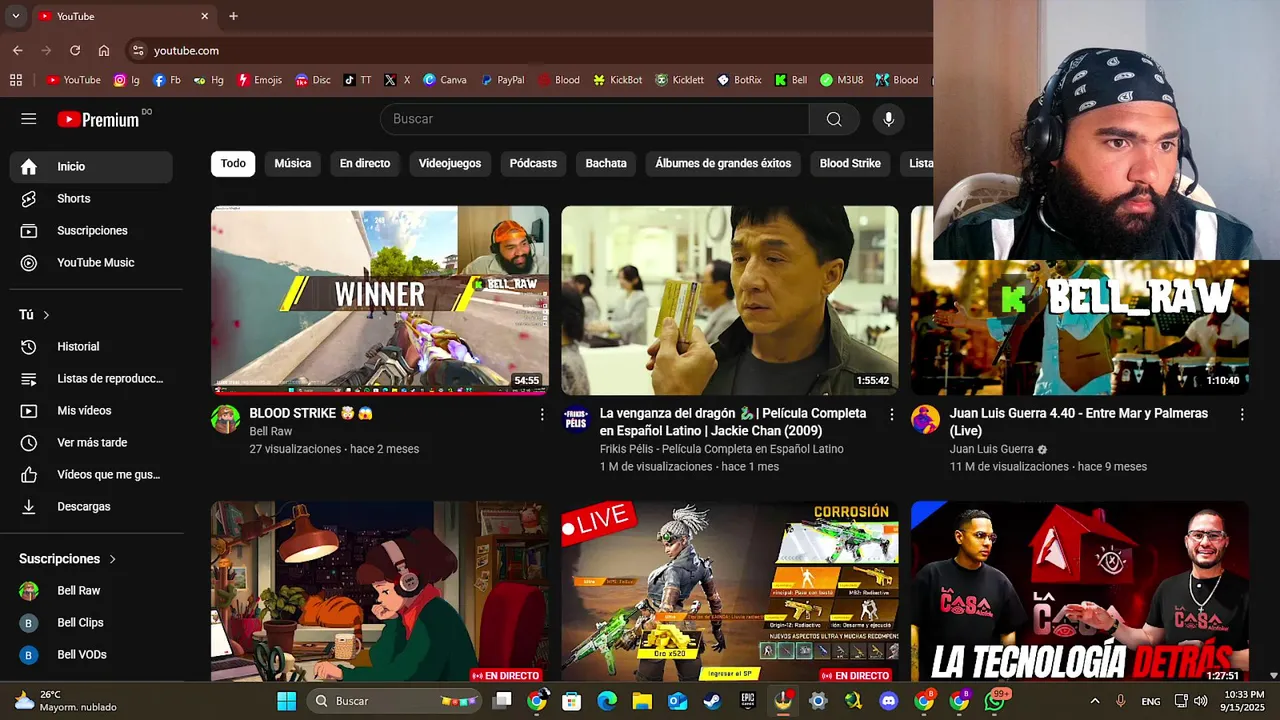Open Suscripciones in sidebar
Screen dimensions: 1280x720
[x=91, y=231]
